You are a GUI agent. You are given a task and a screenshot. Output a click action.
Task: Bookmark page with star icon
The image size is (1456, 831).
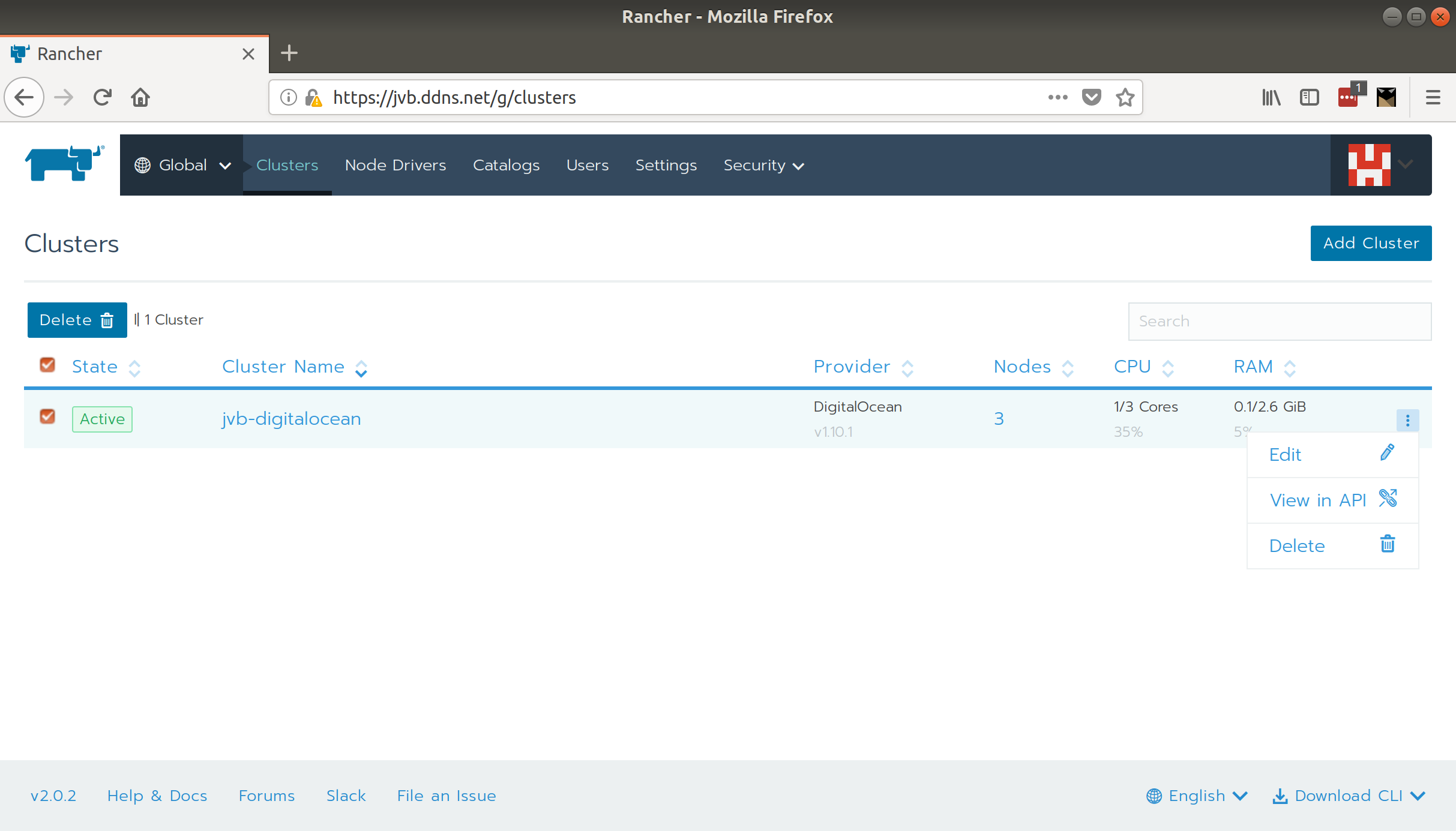click(1125, 97)
